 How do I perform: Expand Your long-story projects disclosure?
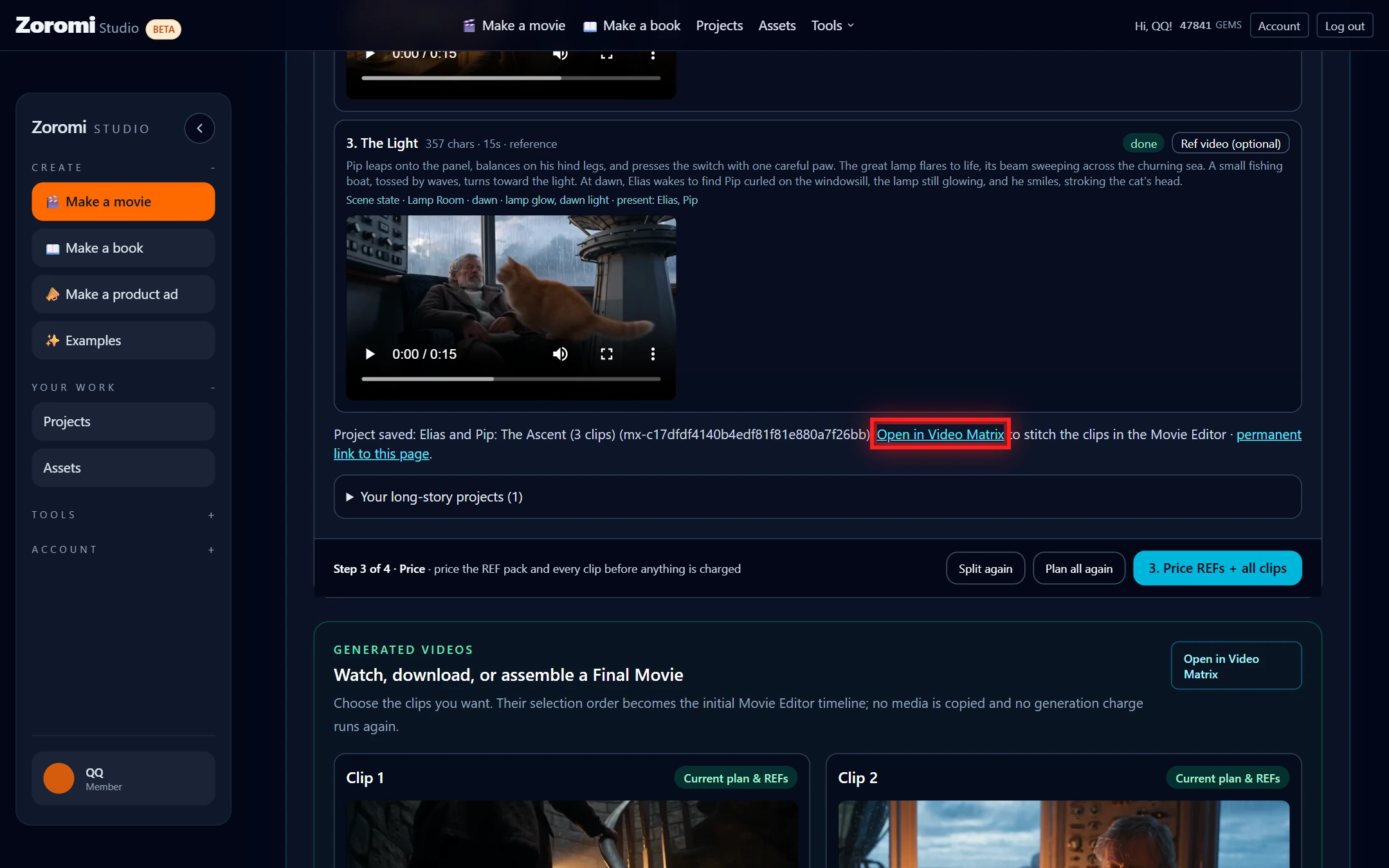pos(817,496)
